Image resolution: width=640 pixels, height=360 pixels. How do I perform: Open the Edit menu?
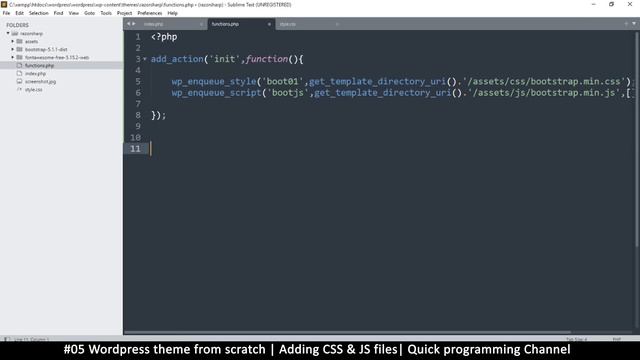click(x=19, y=13)
